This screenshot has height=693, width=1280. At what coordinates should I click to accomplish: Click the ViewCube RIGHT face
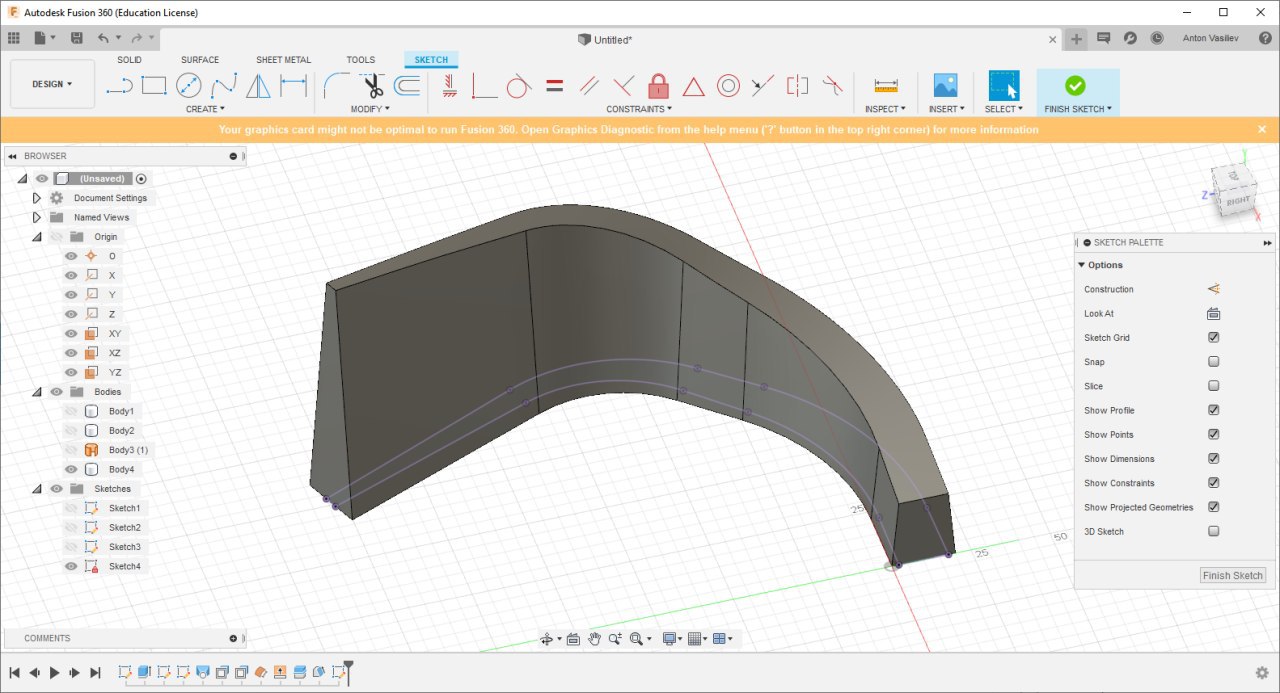point(1237,201)
